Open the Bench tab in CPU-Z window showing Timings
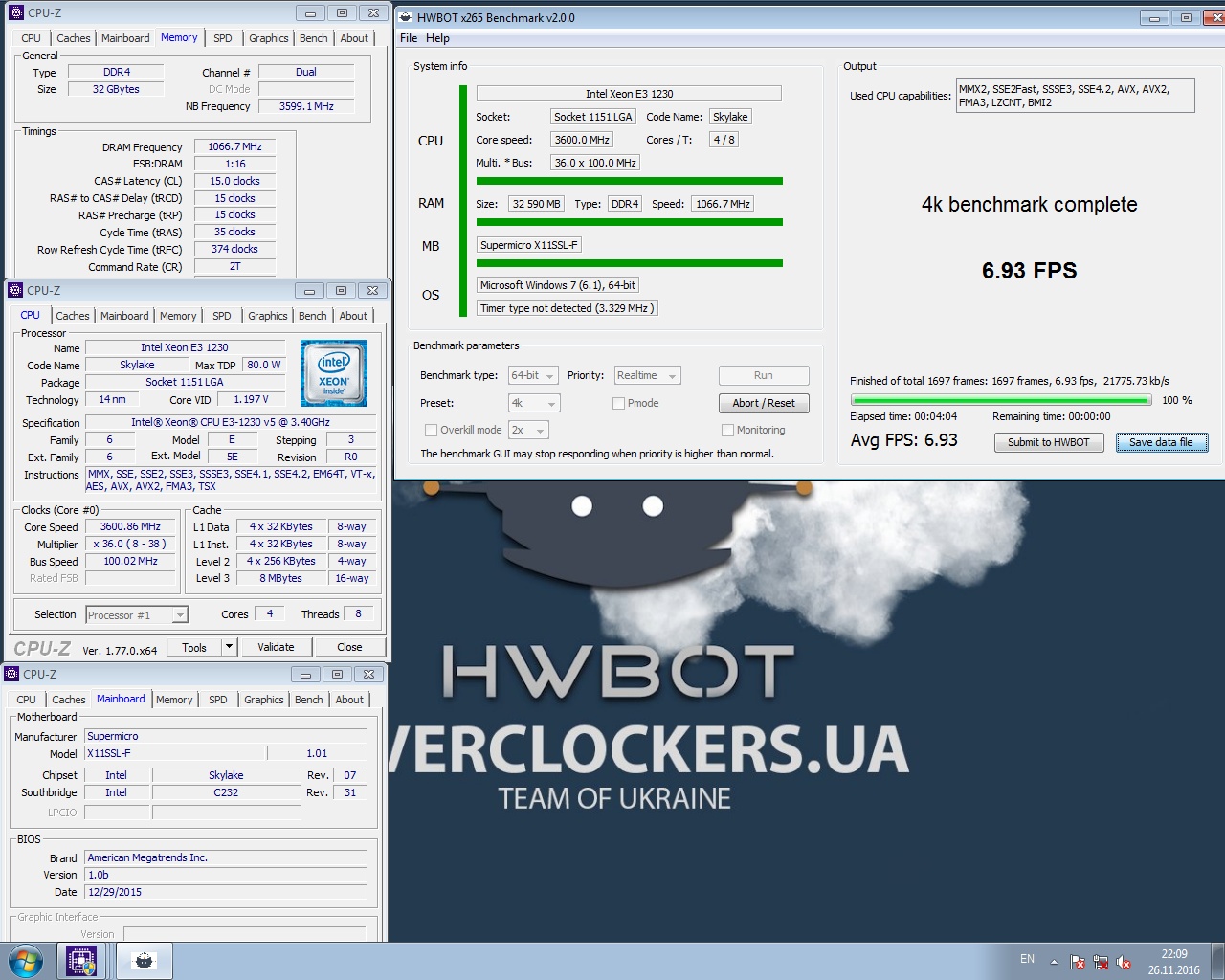The height and width of the screenshot is (980, 1225). [314, 38]
